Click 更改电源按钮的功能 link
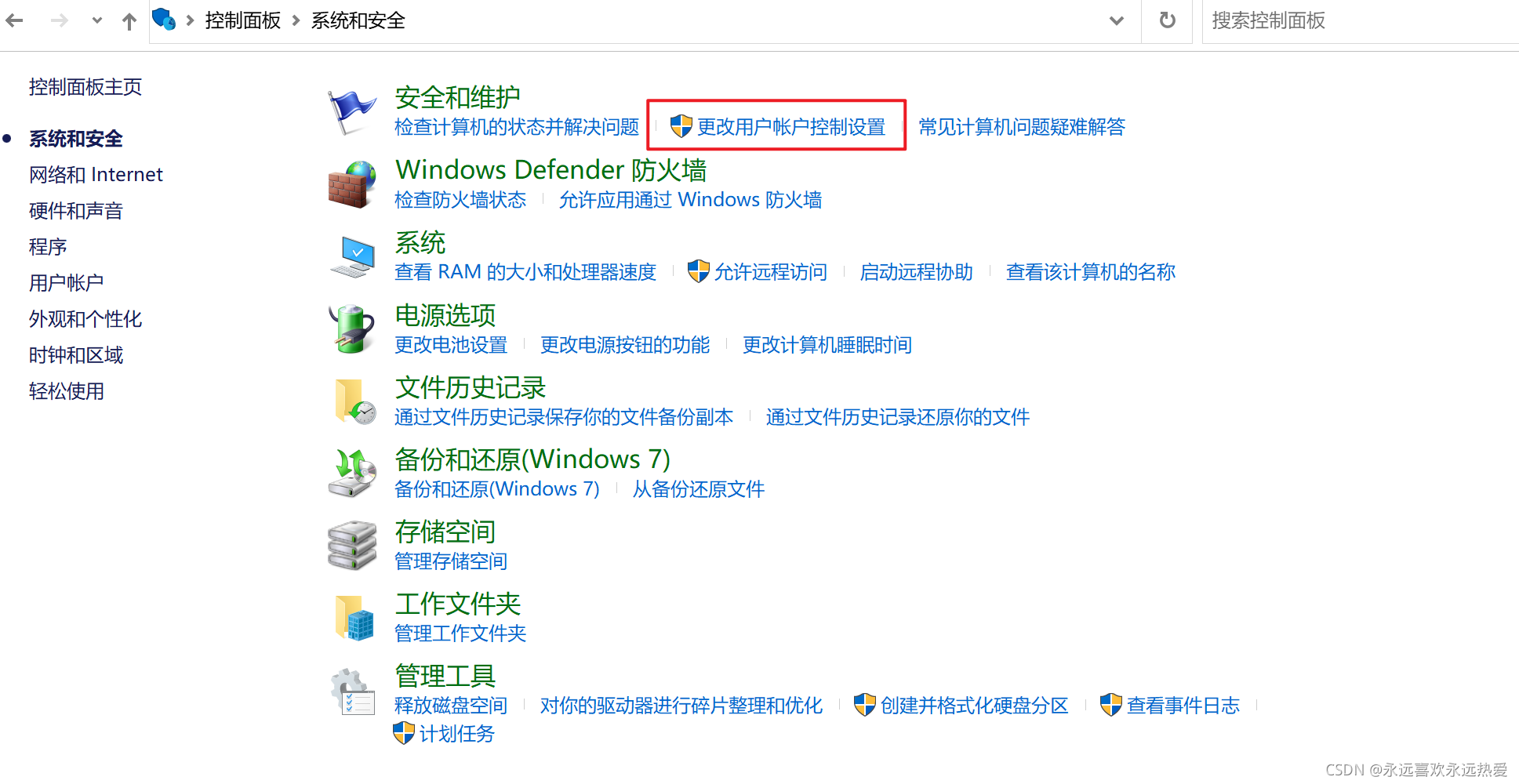Image resolution: width=1519 pixels, height=784 pixels. click(625, 345)
